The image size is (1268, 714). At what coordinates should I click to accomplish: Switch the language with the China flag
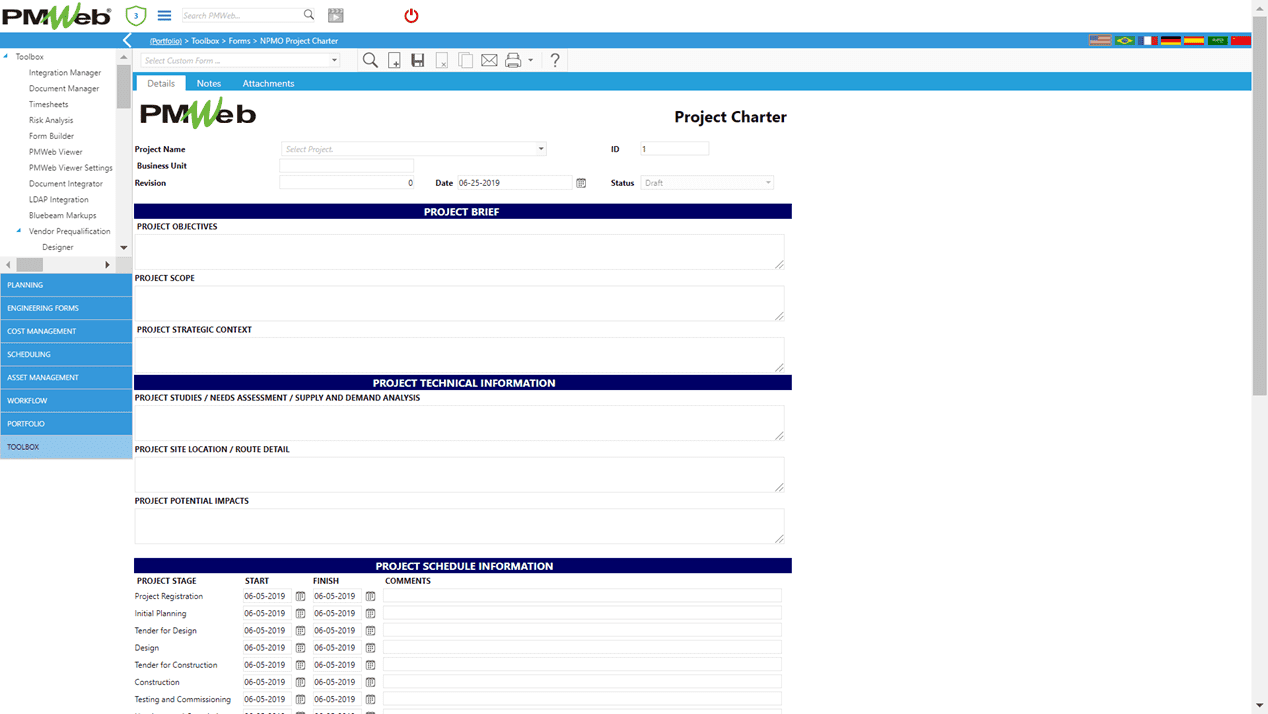click(x=1241, y=41)
